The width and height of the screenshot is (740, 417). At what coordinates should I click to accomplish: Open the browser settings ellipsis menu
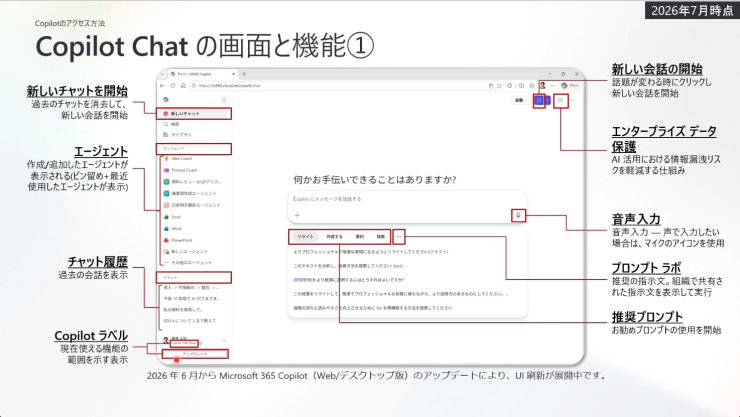coord(553,85)
